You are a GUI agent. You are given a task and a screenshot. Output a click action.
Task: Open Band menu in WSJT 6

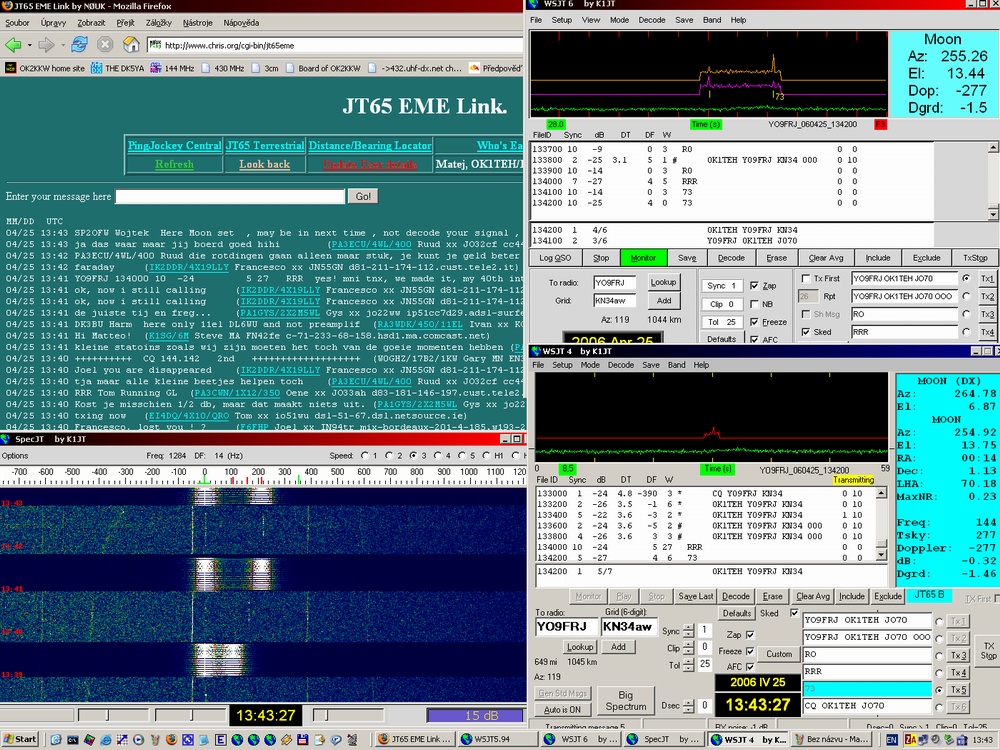tap(712, 20)
